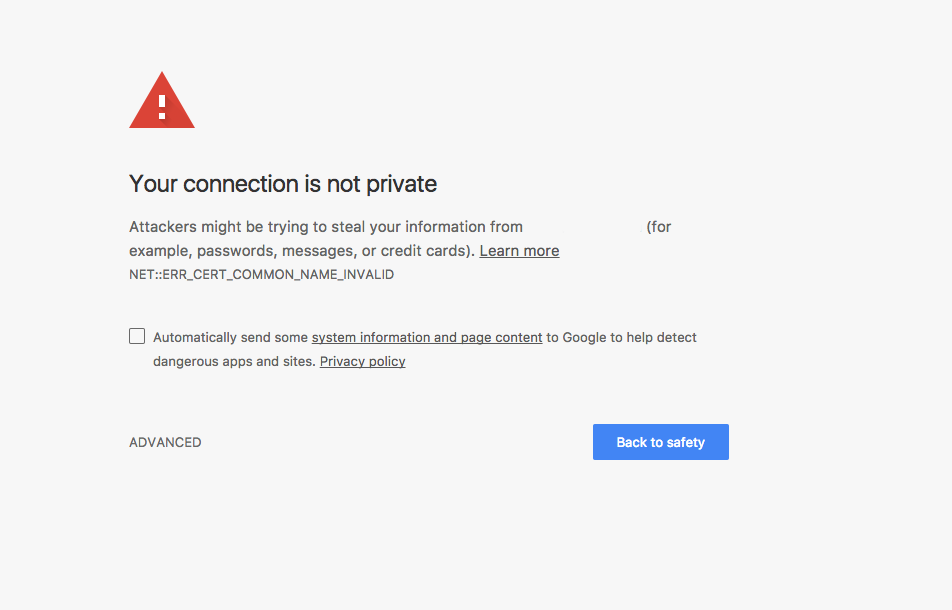Open the Learn more link
Image resolution: width=952 pixels, height=610 pixels.
pos(519,251)
